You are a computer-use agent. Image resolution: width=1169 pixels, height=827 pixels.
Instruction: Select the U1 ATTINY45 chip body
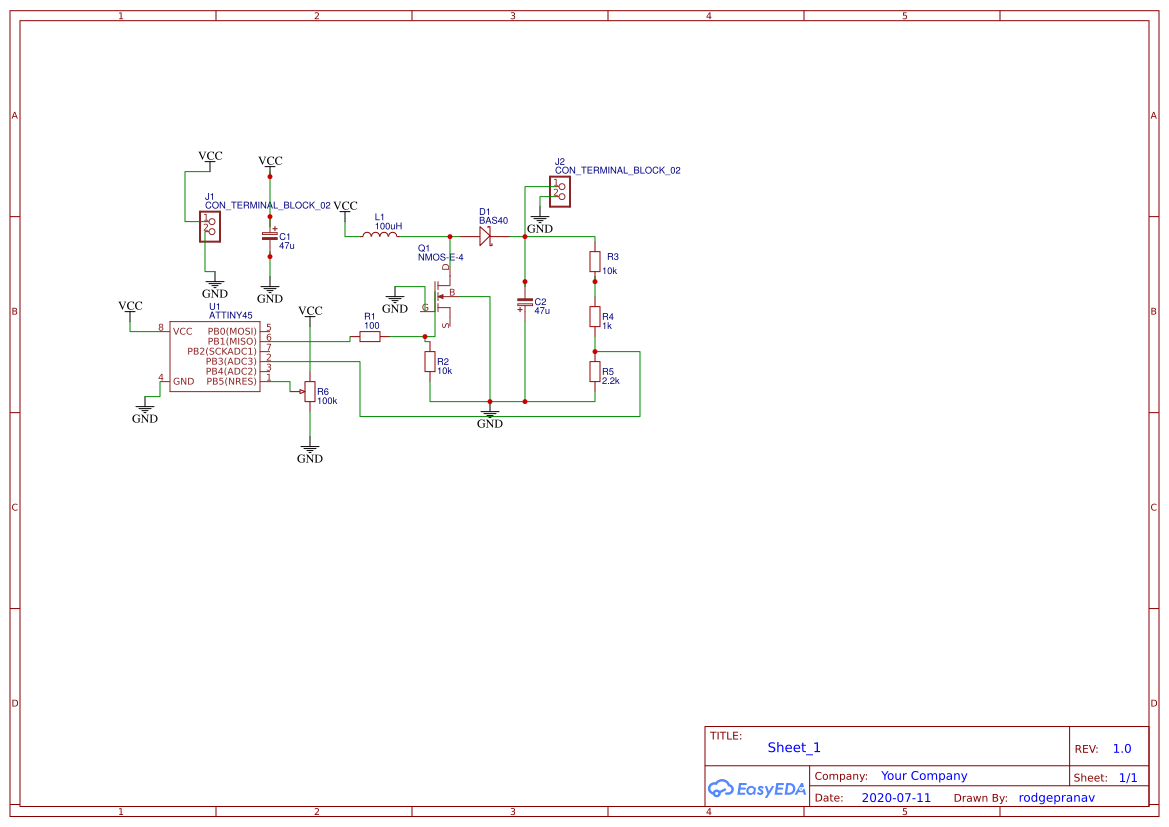(214, 356)
